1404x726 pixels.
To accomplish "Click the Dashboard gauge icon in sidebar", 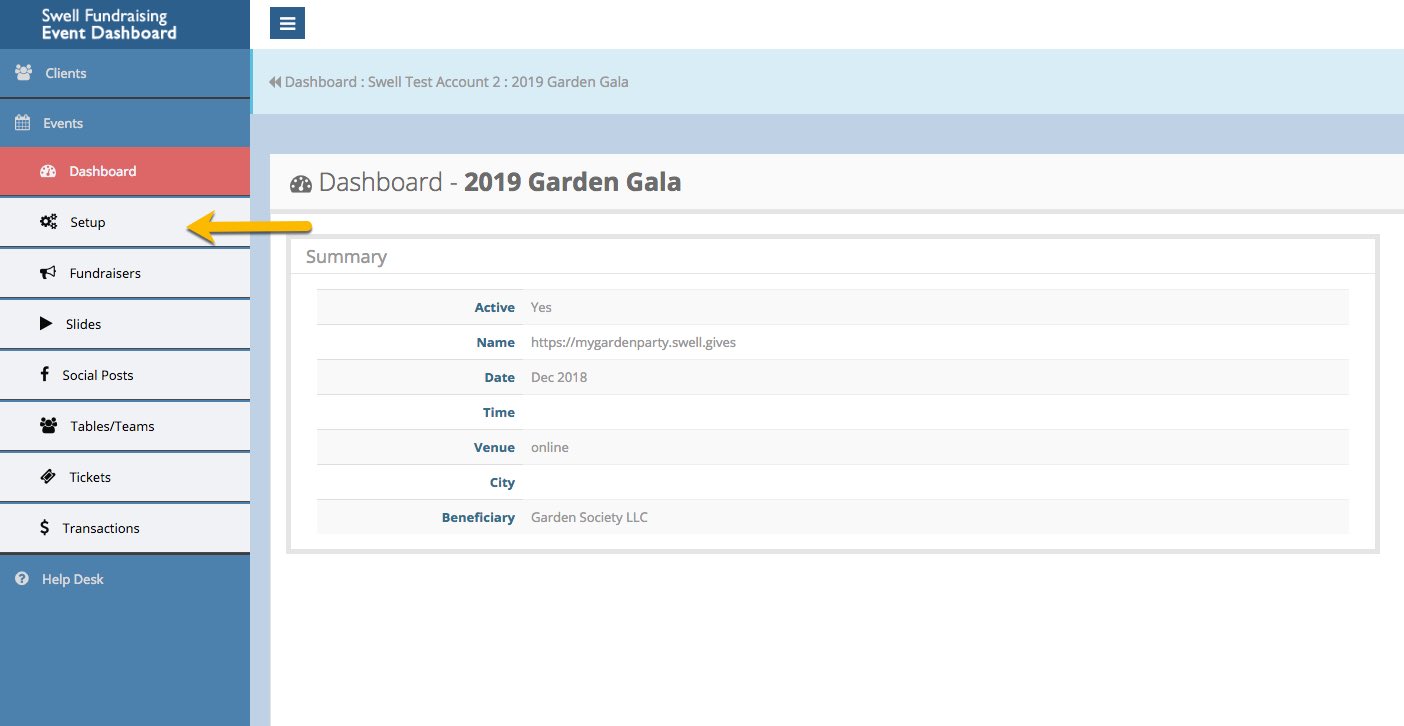I will pos(48,171).
